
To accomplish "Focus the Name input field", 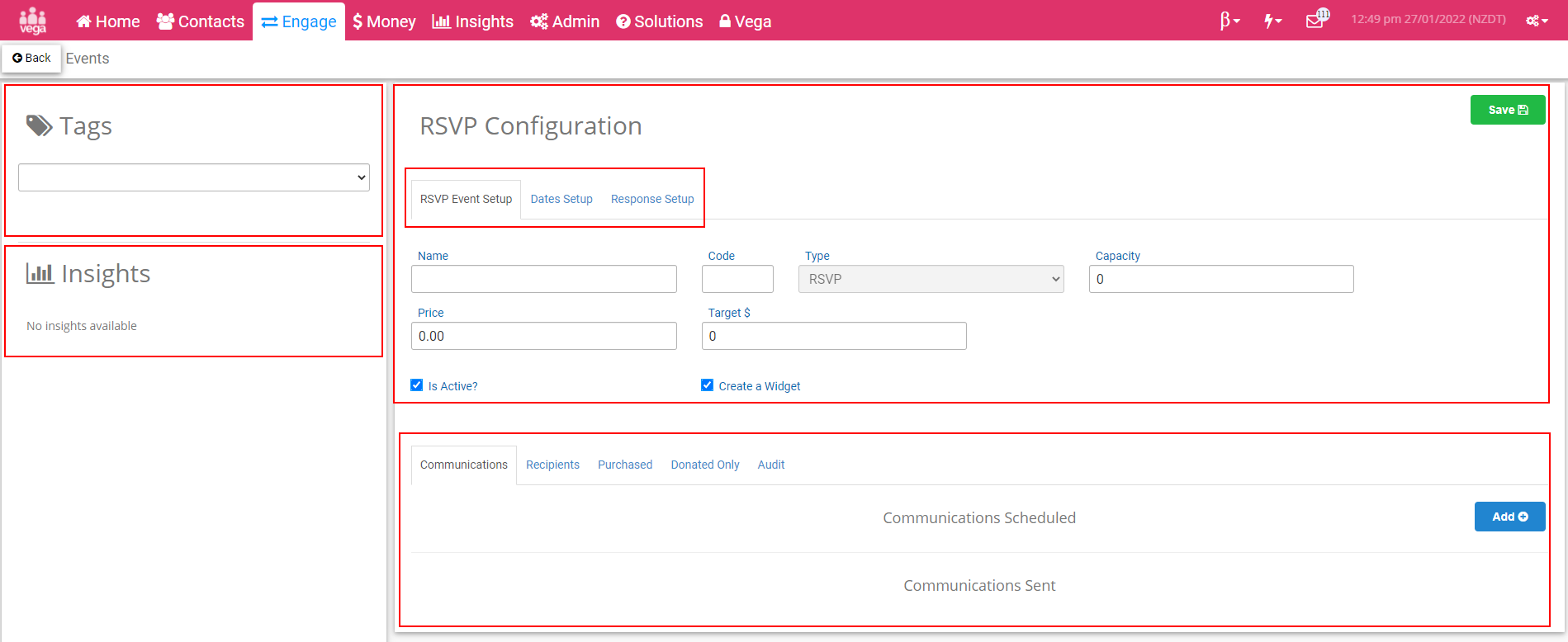I will 544,279.
